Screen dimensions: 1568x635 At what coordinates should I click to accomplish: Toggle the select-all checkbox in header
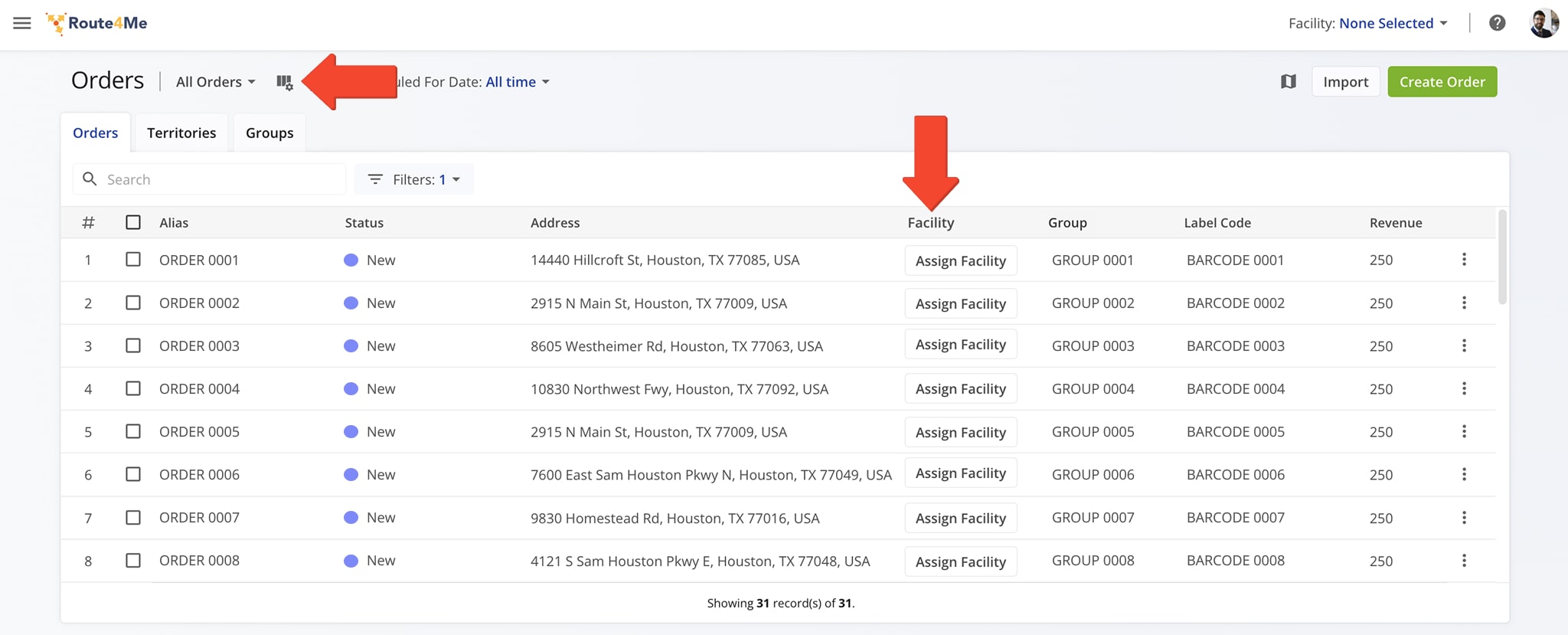point(133,222)
